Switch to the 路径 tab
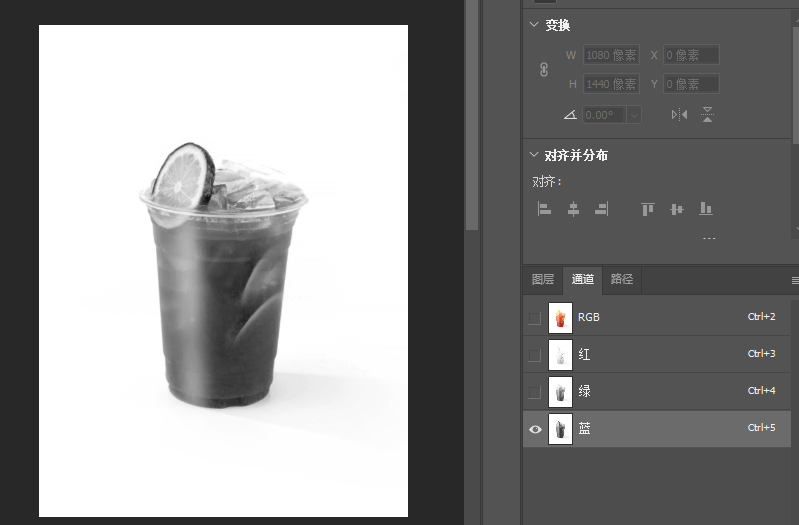The width and height of the screenshot is (799, 525). tap(622, 279)
